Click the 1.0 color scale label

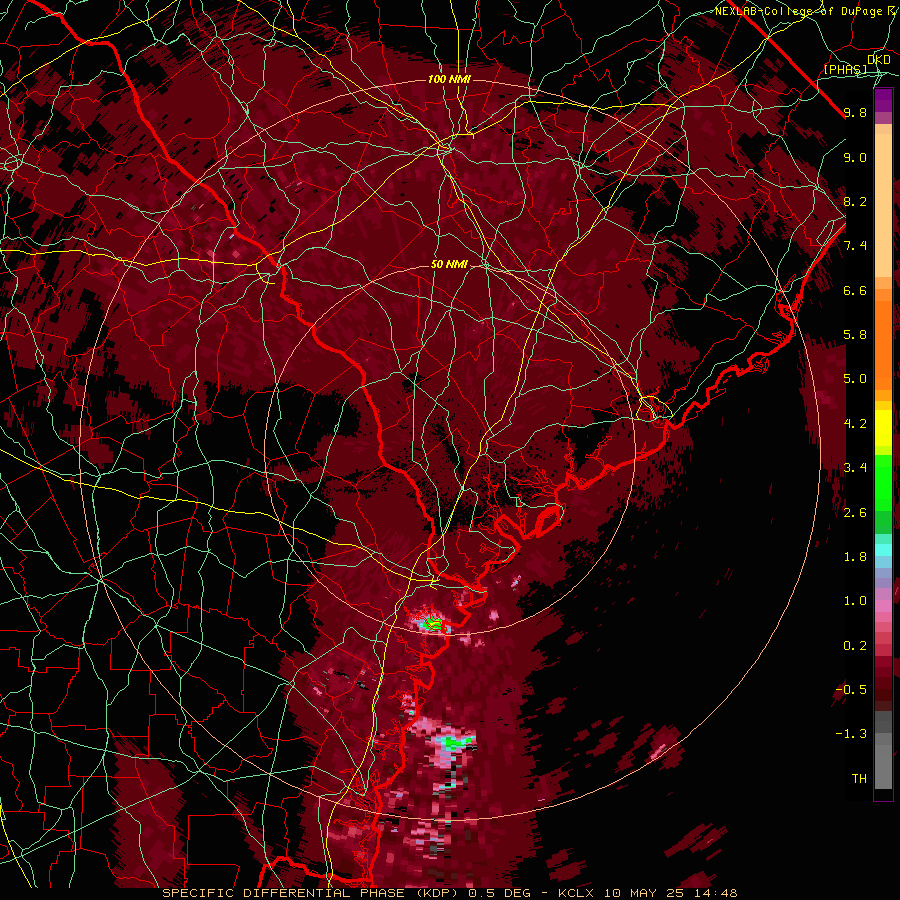[855, 601]
